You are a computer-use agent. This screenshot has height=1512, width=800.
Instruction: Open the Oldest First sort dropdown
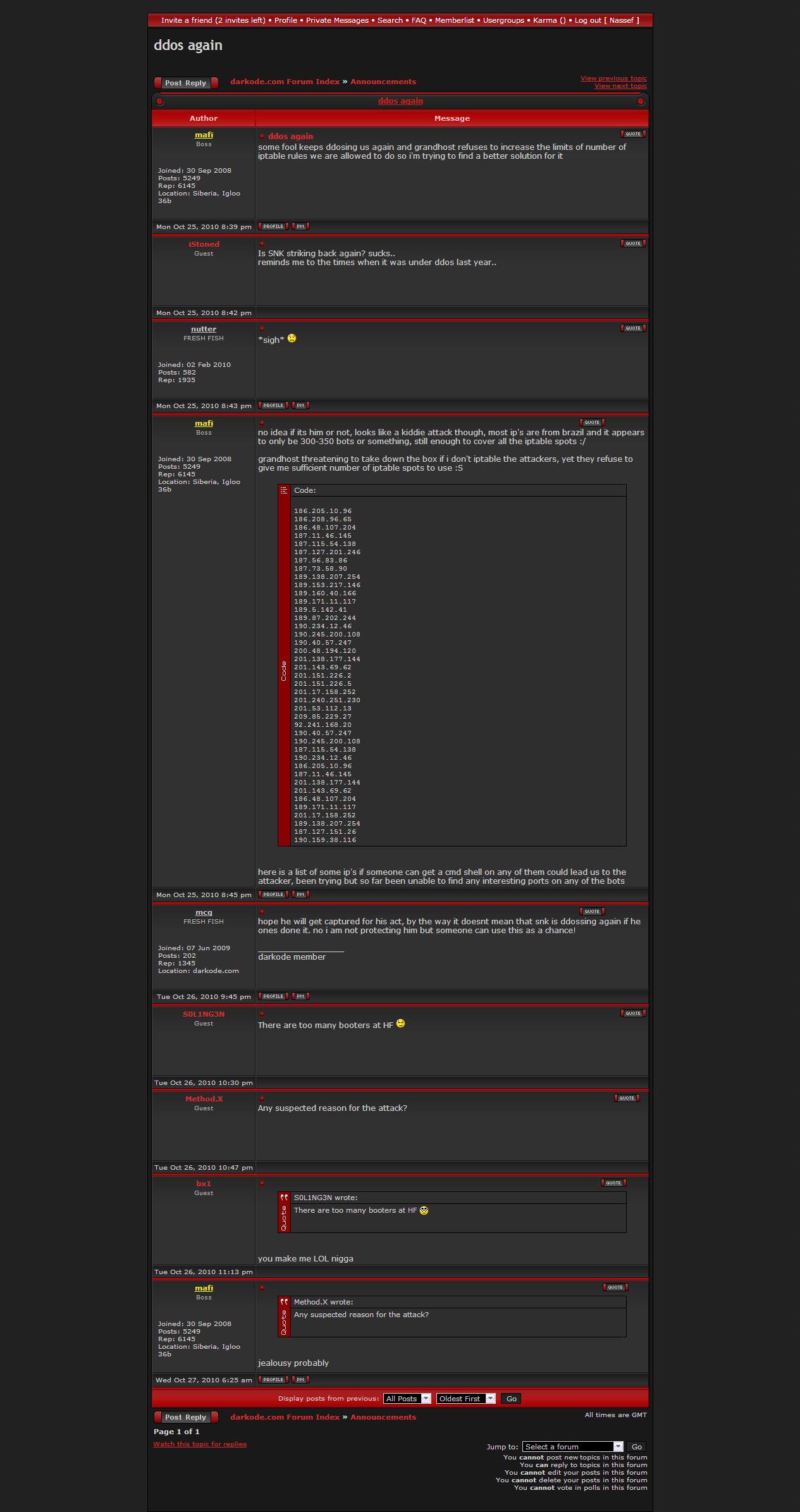(465, 1399)
